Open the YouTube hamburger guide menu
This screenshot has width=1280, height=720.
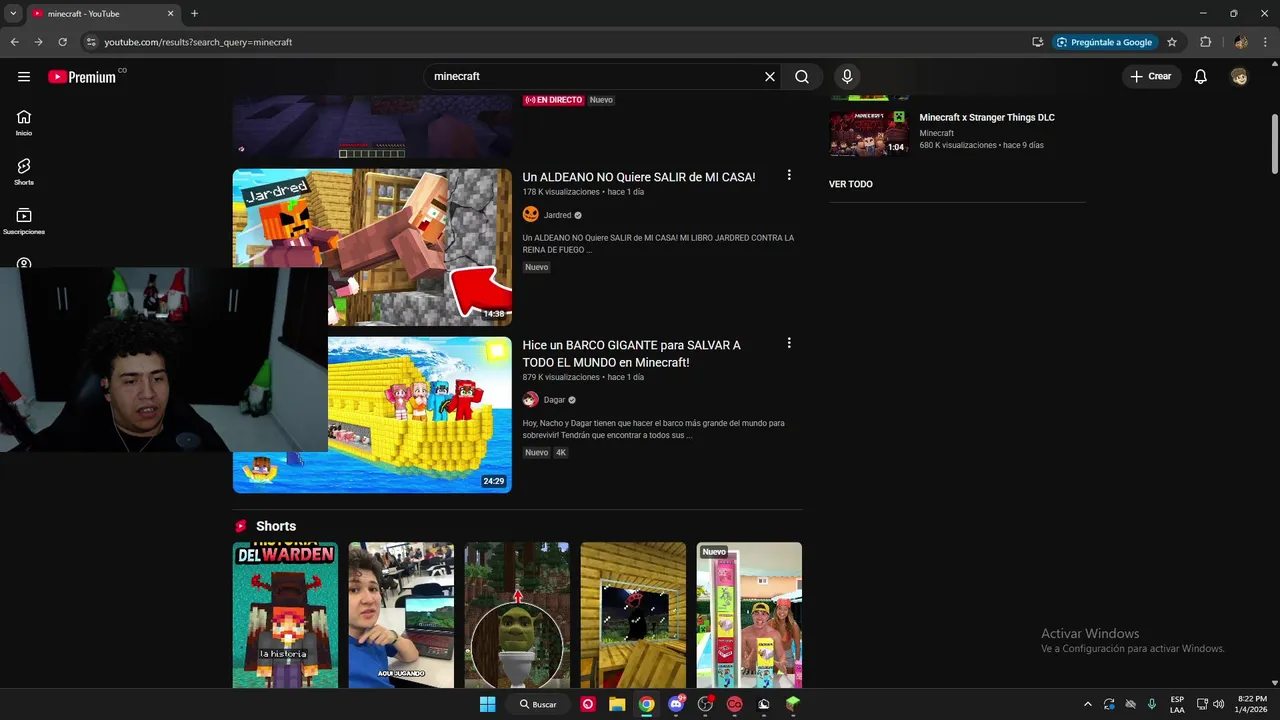[24, 76]
